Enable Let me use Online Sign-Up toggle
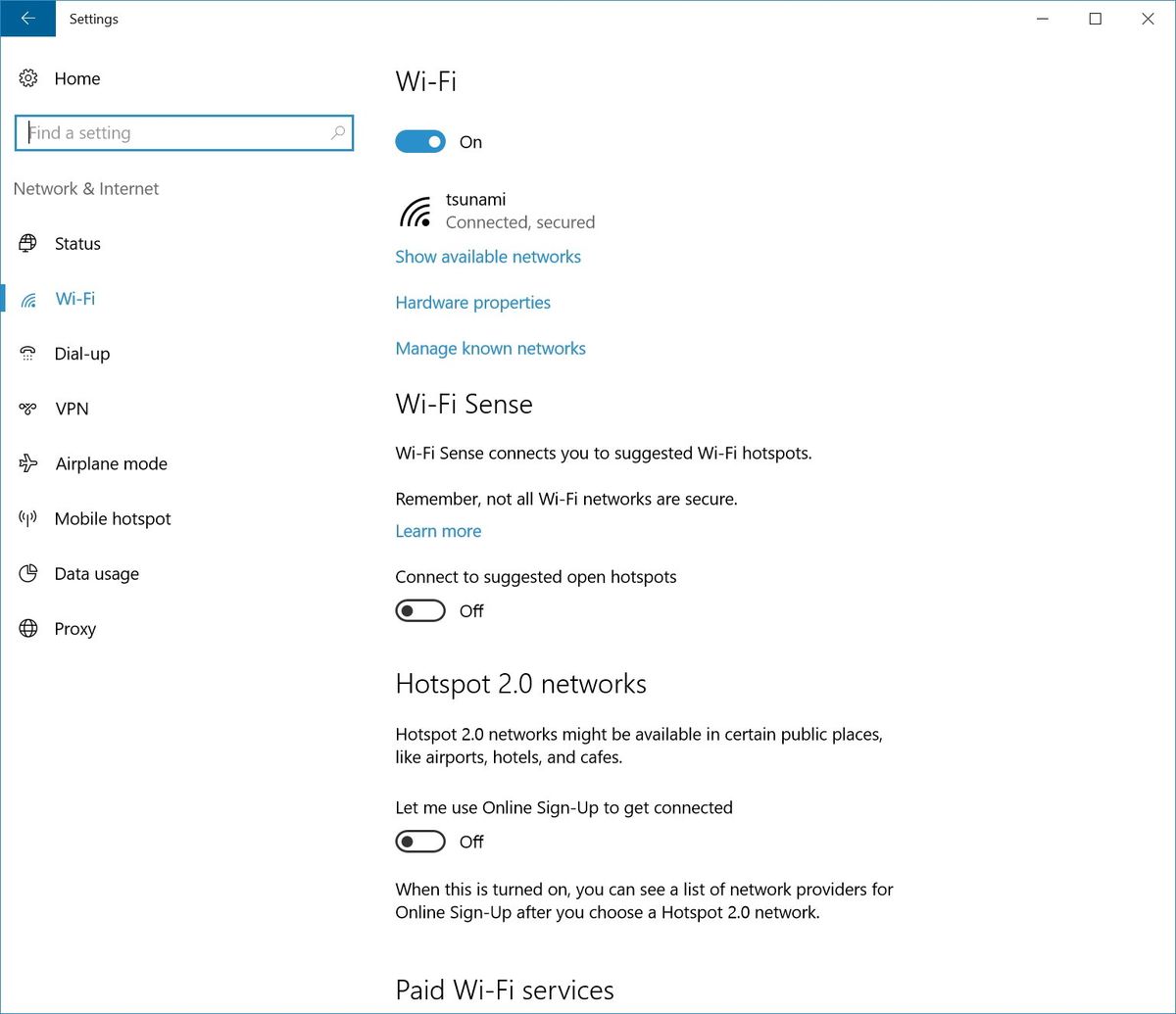Image resolution: width=1176 pixels, height=1014 pixels. pos(420,841)
